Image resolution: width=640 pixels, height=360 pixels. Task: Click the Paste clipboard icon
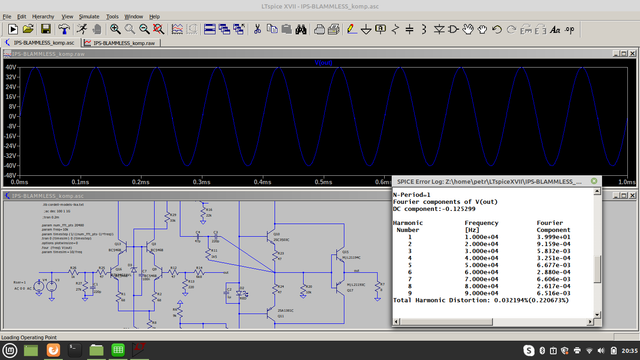(287, 29)
